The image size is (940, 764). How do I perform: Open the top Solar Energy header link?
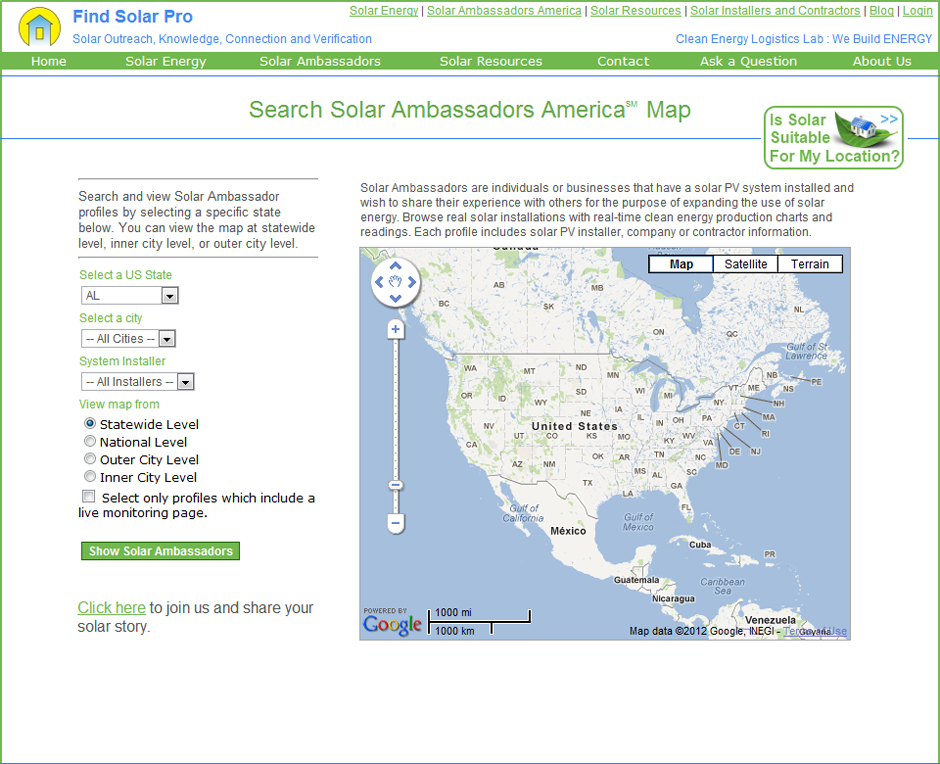[384, 11]
